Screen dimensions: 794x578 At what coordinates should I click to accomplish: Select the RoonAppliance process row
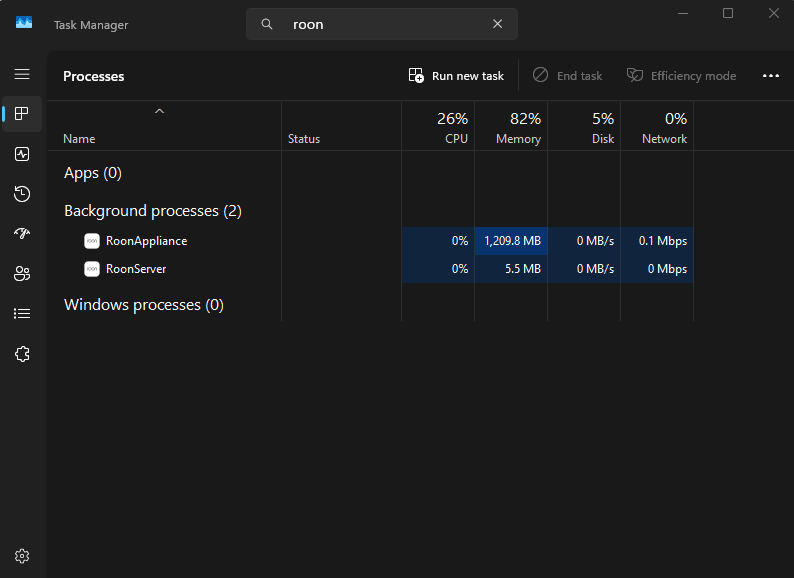[x=370, y=241]
